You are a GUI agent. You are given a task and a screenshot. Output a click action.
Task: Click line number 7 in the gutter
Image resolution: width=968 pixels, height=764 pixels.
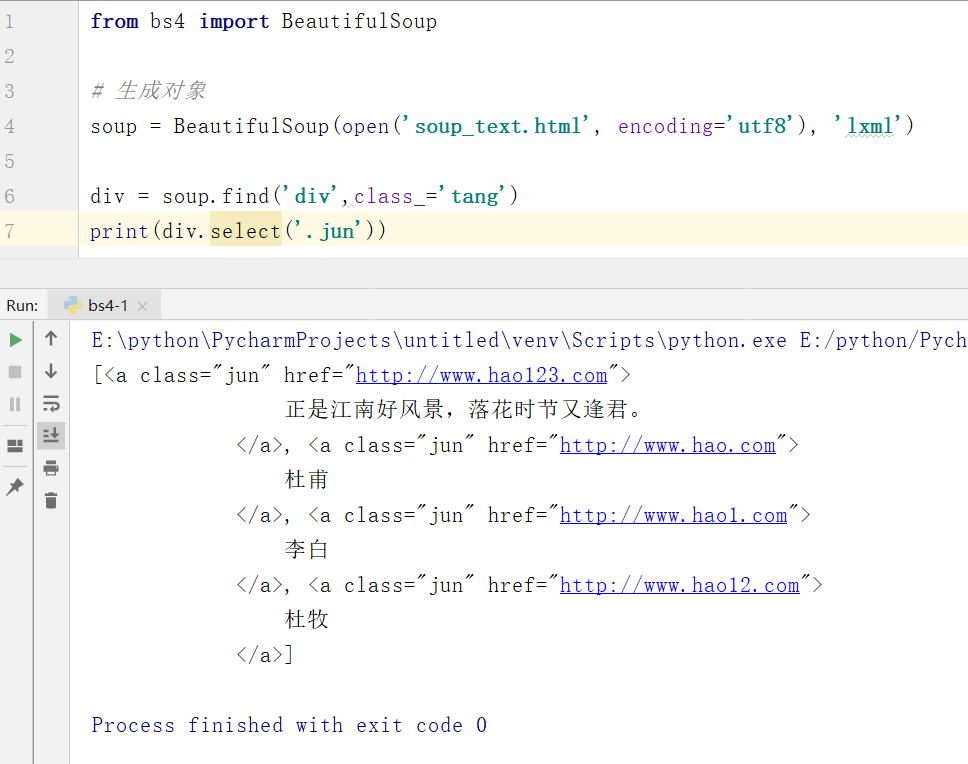point(10,231)
